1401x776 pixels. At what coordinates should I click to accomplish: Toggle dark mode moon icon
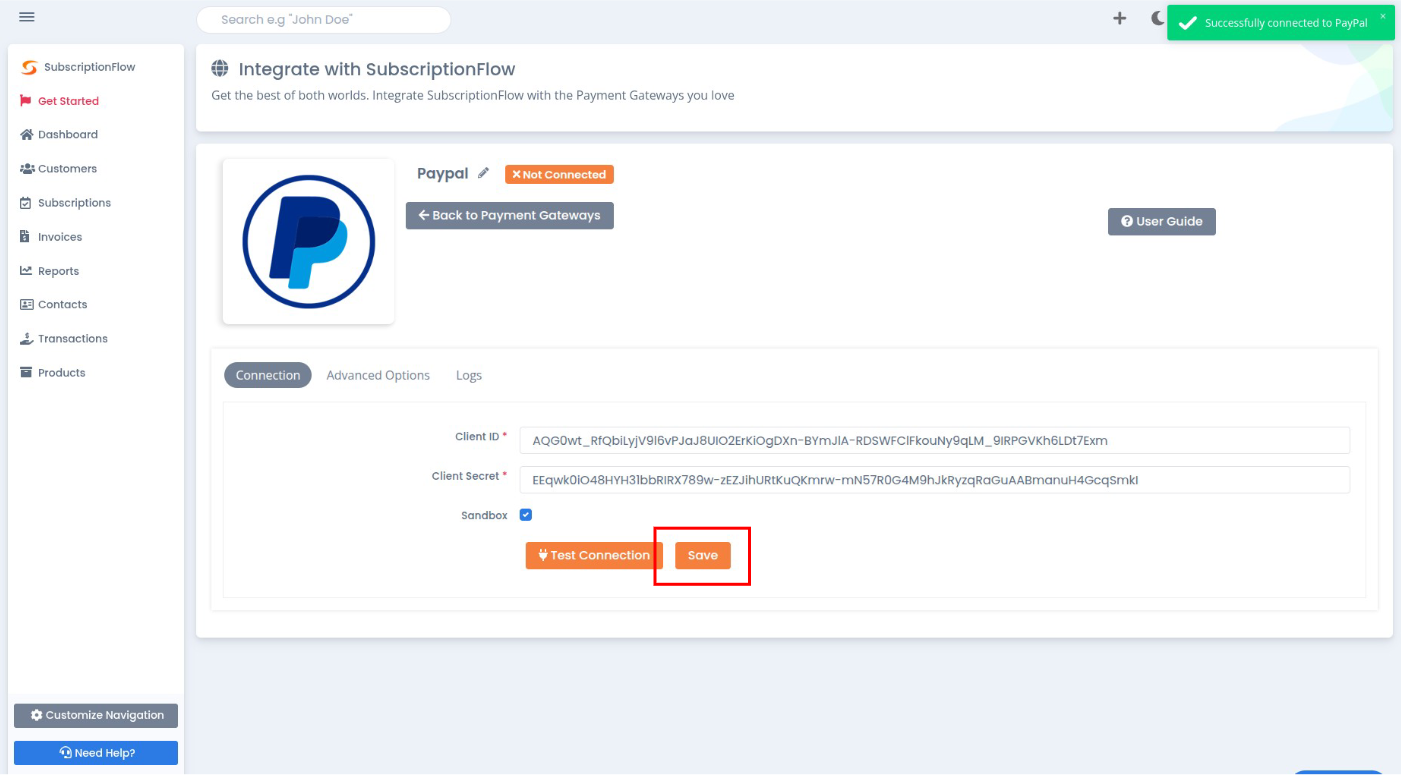[x=1158, y=18]
